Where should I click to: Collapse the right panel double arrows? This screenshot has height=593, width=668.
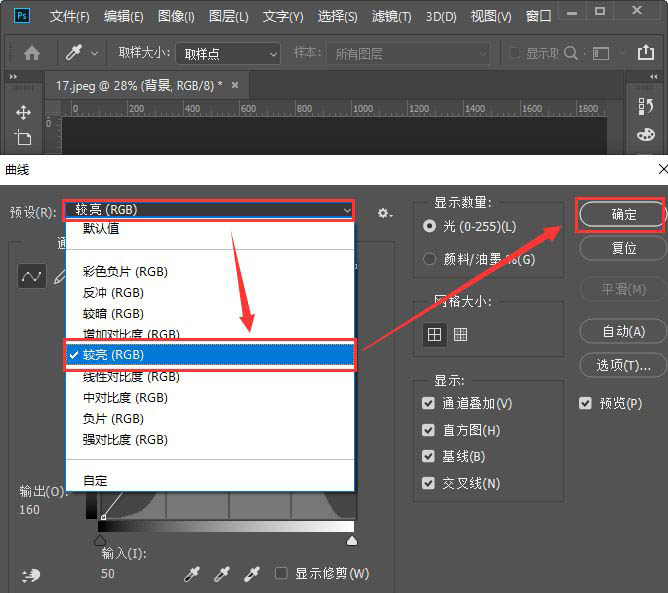(x=654, y=77)
